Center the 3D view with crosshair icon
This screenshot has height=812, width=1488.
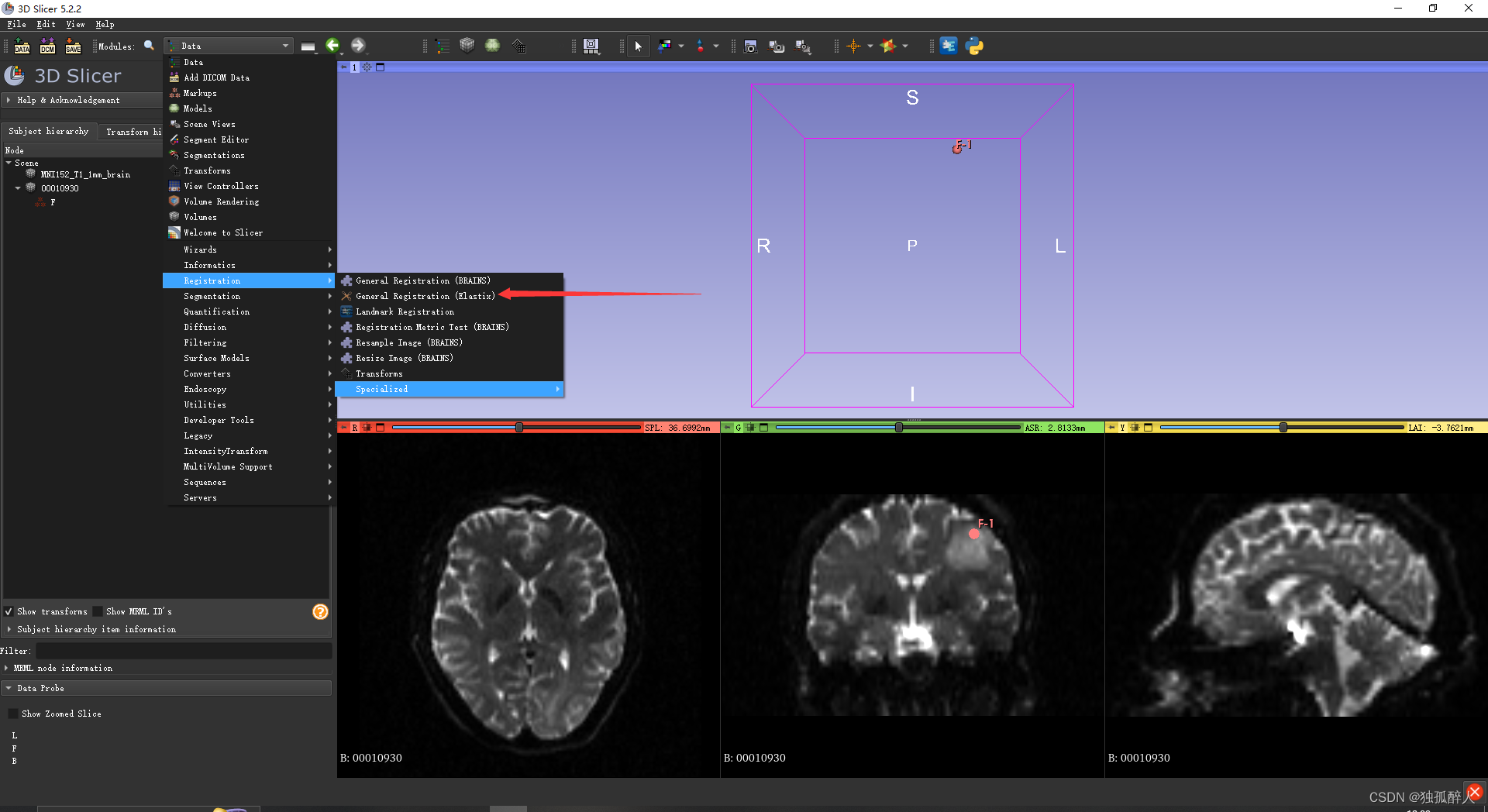coord(367,67)
